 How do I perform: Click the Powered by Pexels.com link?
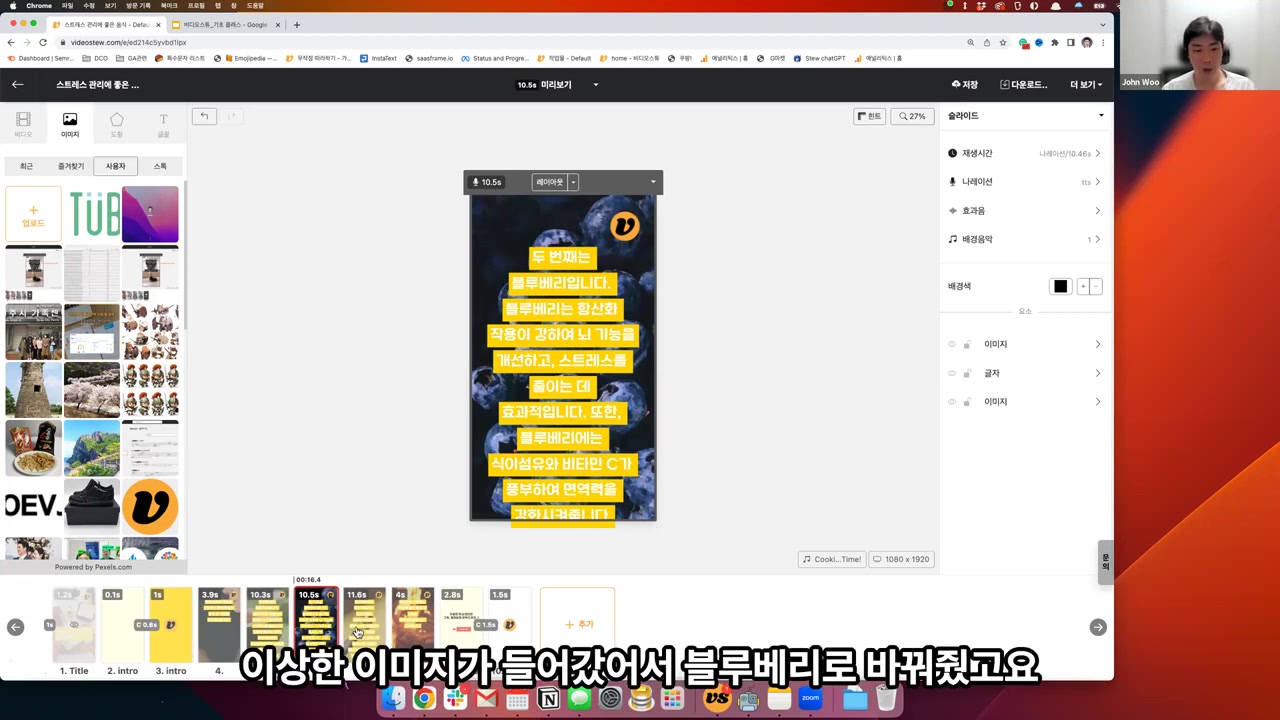[93, 567]
